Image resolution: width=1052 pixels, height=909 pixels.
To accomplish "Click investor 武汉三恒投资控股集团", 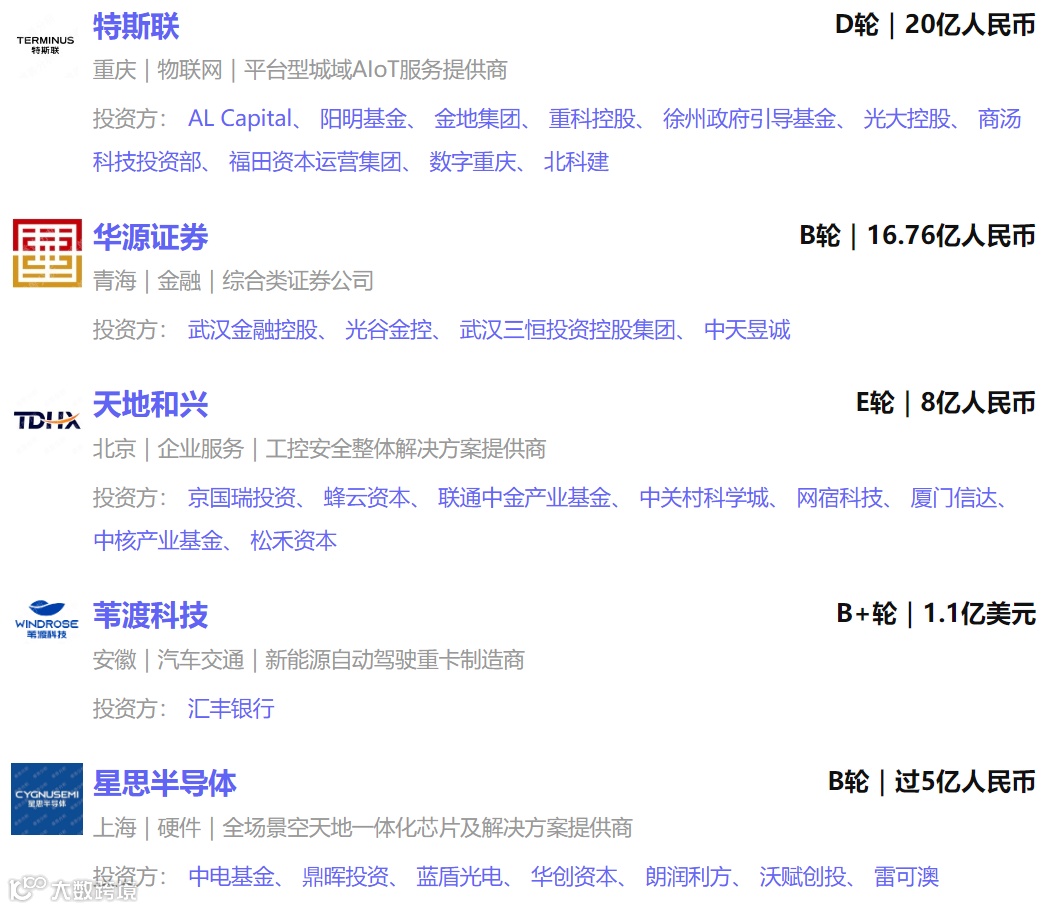I will point(568,329).
